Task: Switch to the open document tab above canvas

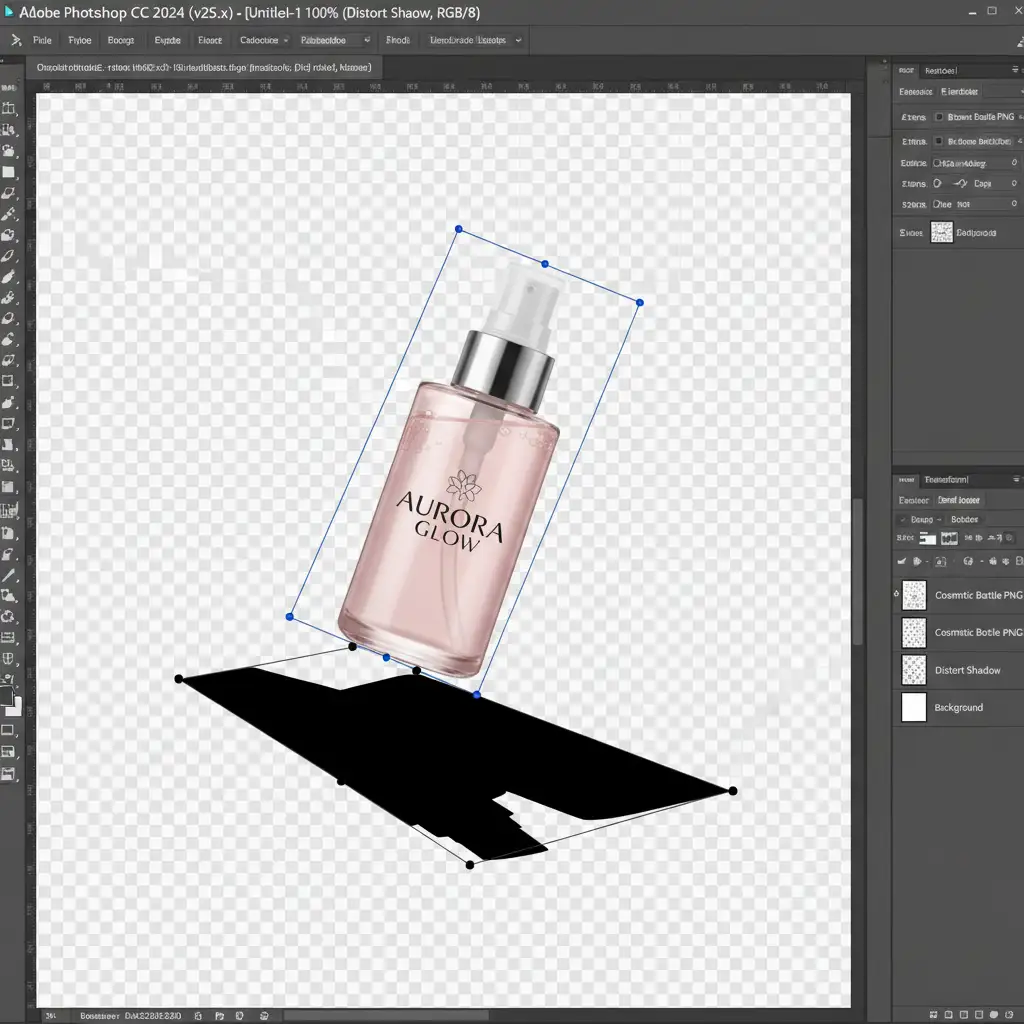Action: [203, 68]
